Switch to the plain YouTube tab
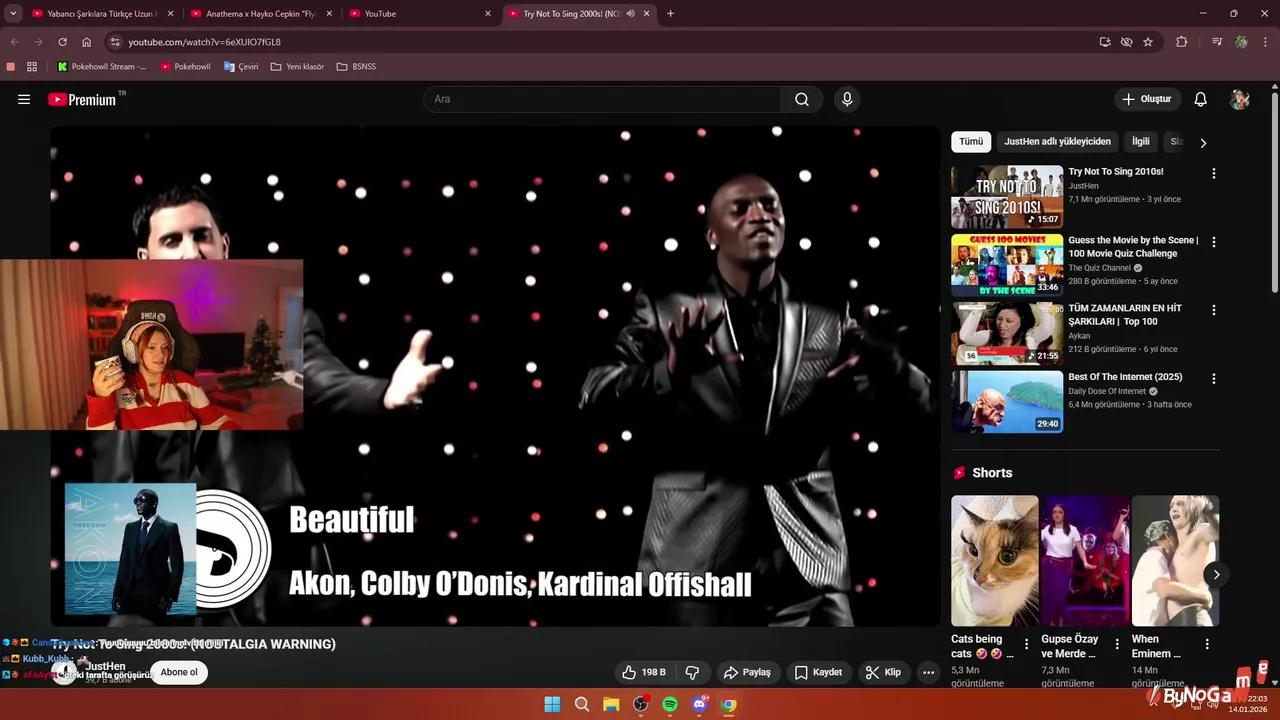1280x720 pixels. click(x=420, y=14)
